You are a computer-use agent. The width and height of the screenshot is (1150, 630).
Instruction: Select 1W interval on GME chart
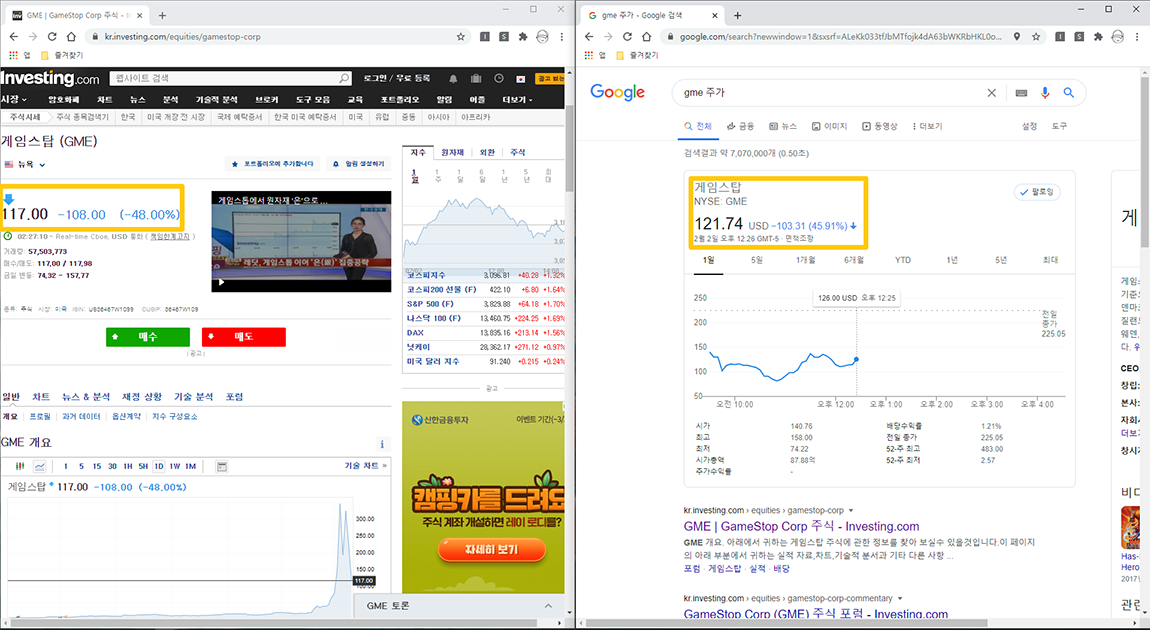point(175,466)
